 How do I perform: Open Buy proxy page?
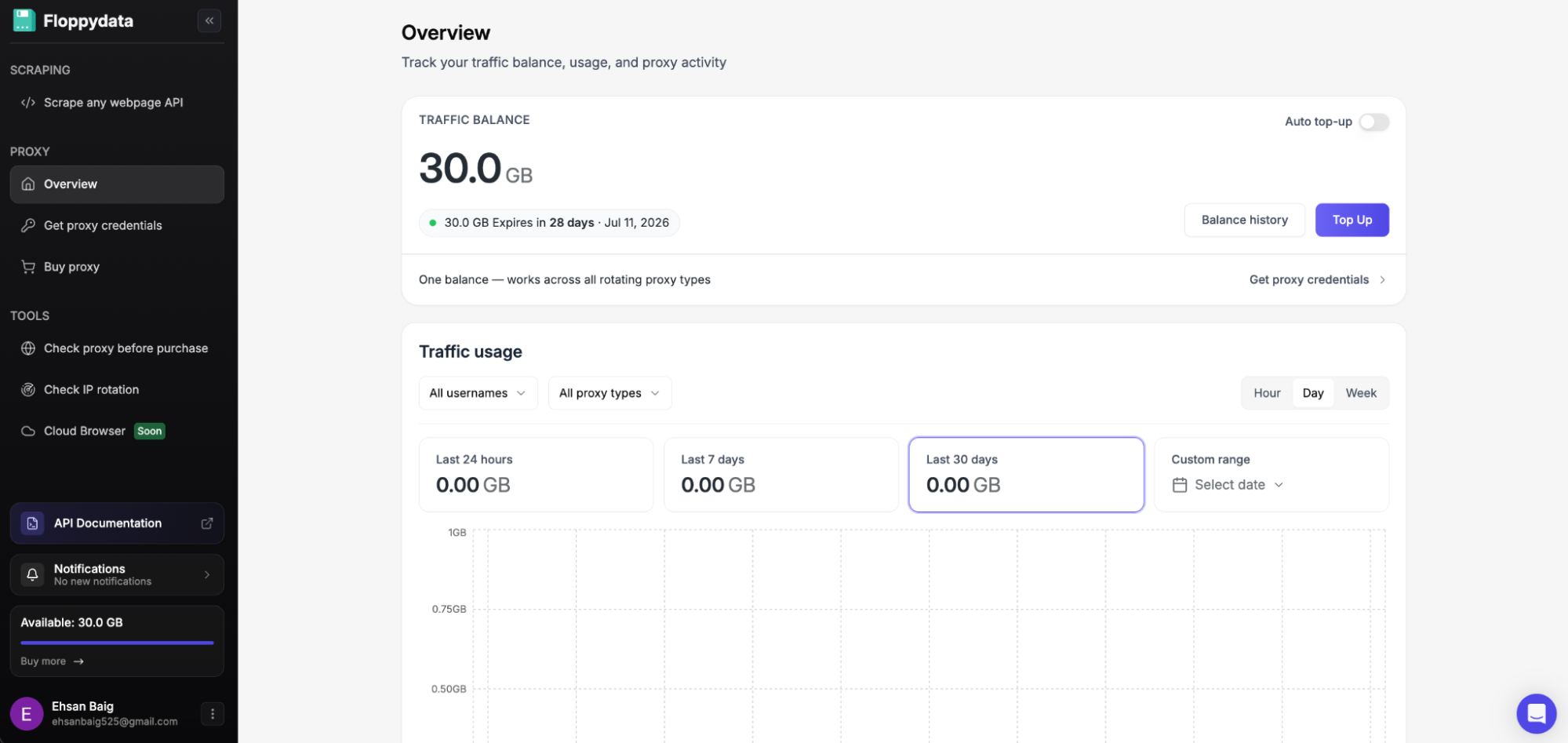coord(117,268)
